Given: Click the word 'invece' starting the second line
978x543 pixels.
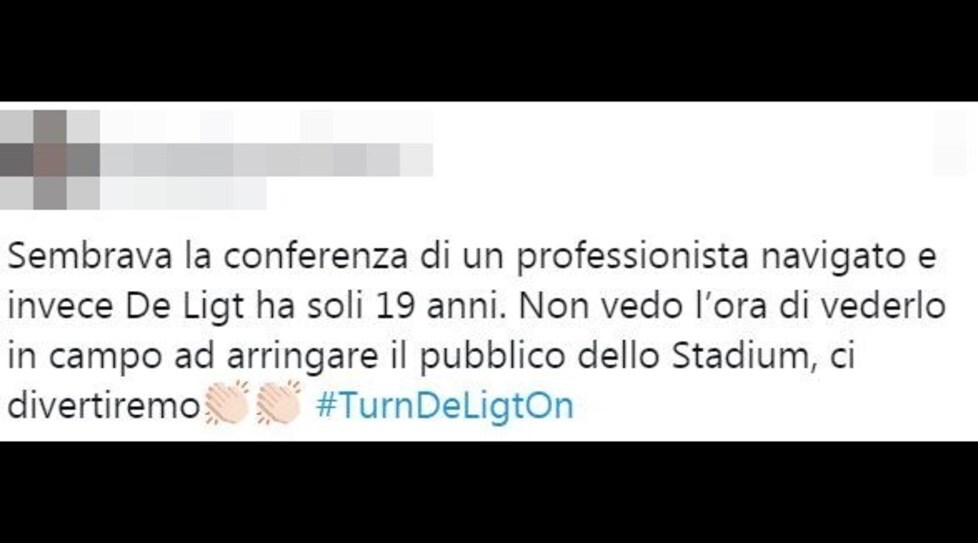Looking at the screenshot, I should (x=61, y=307).
